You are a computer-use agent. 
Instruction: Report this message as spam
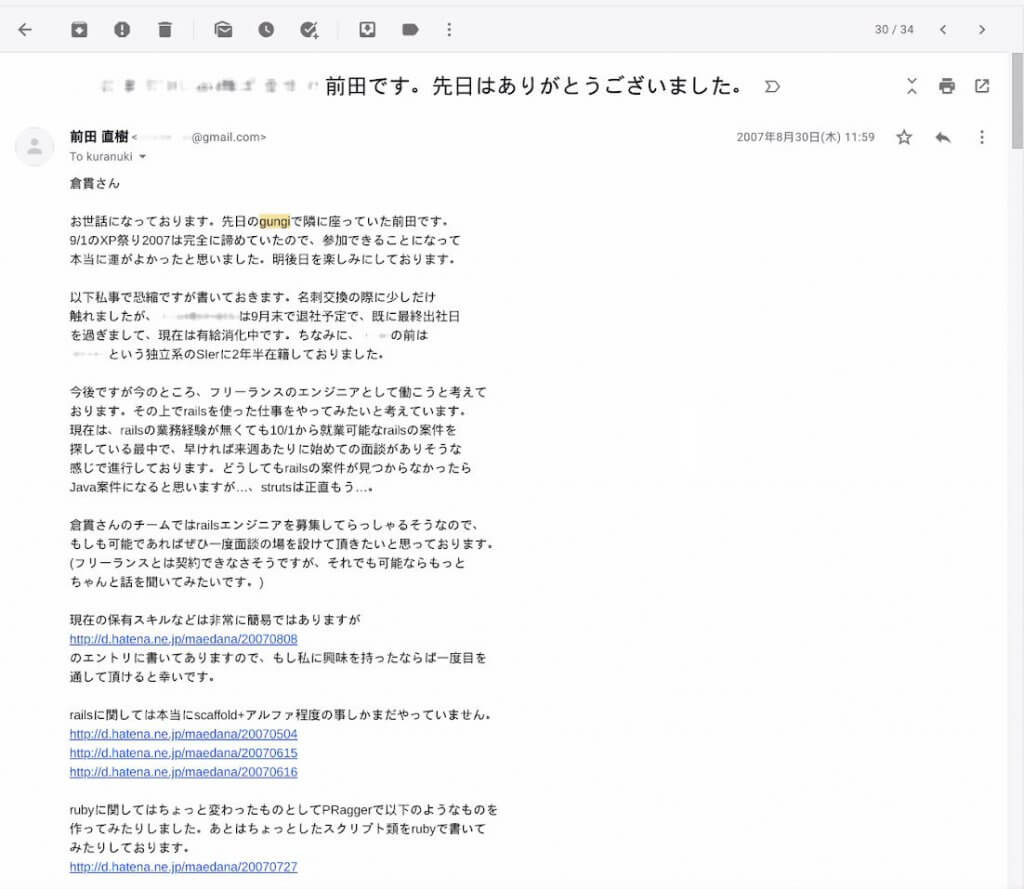point(122,30)
